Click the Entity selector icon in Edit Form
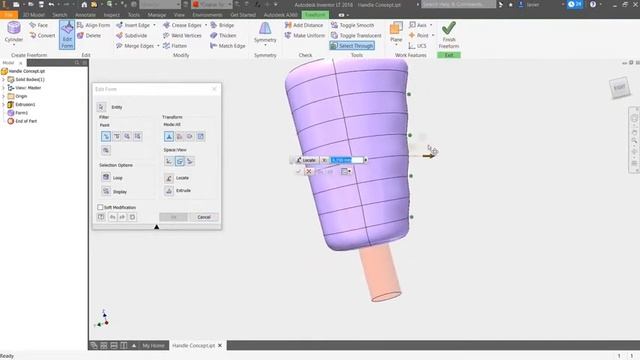Screen dimensions: 640x360 click(101, 107)
